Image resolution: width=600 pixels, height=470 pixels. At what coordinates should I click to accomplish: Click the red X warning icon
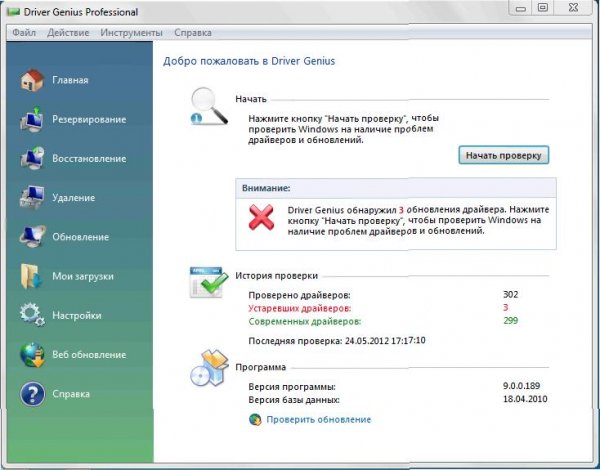[x=261, y=217]
